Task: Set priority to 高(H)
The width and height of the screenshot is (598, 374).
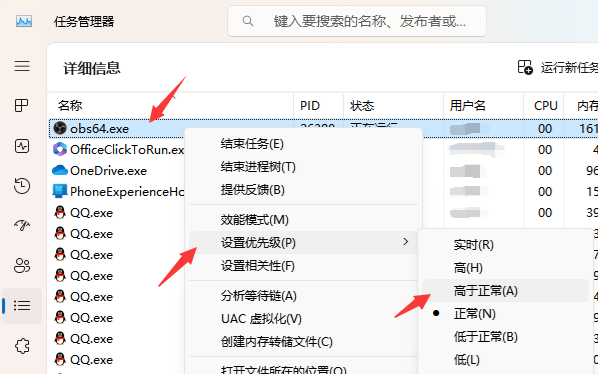Action: click(505, 268)
